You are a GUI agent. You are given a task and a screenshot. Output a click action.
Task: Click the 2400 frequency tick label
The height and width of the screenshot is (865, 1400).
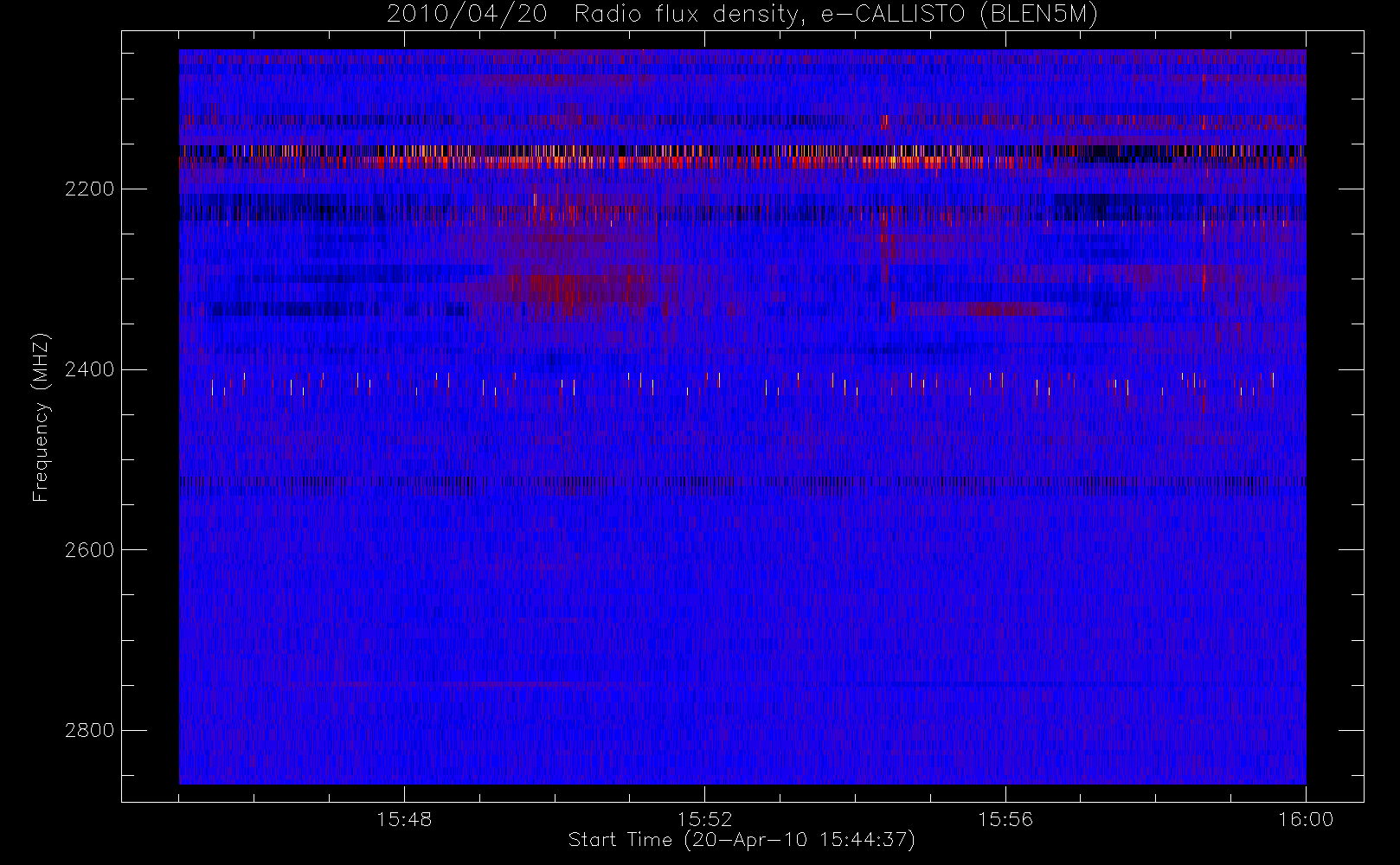(89, 370)
